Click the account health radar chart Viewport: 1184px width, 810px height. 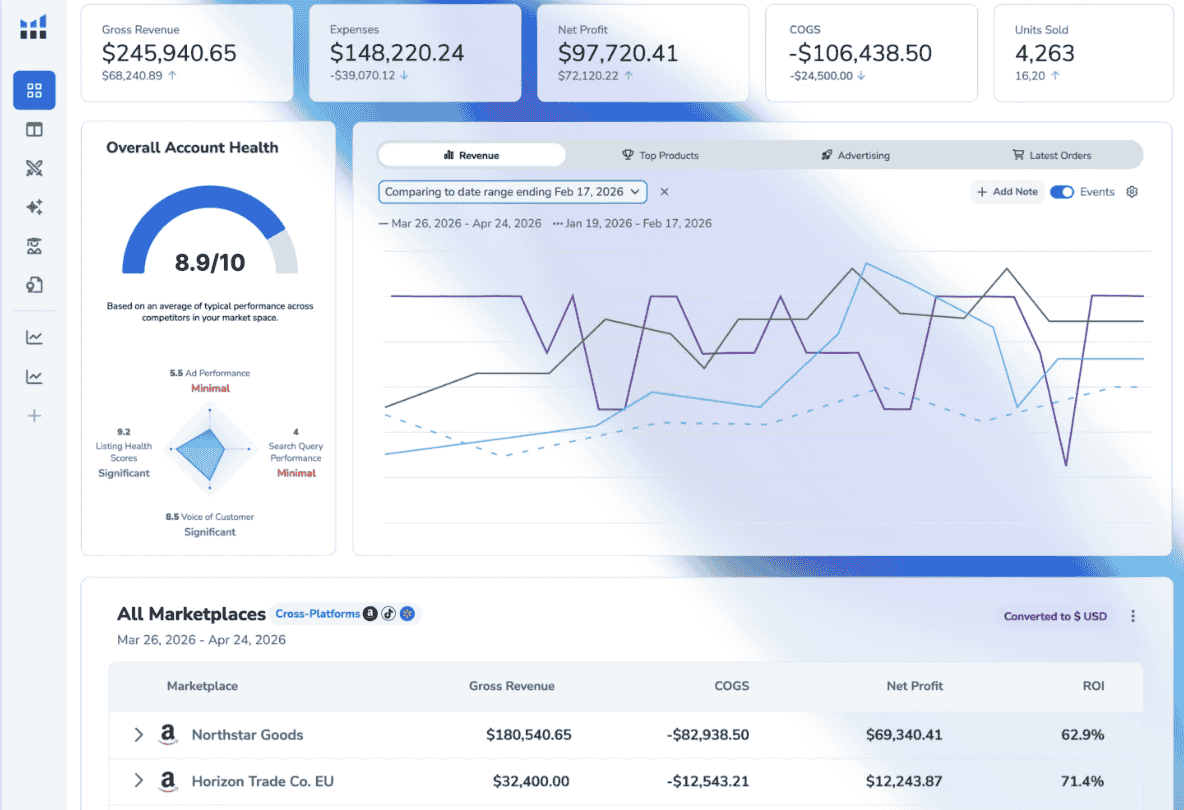coord(209,449)
